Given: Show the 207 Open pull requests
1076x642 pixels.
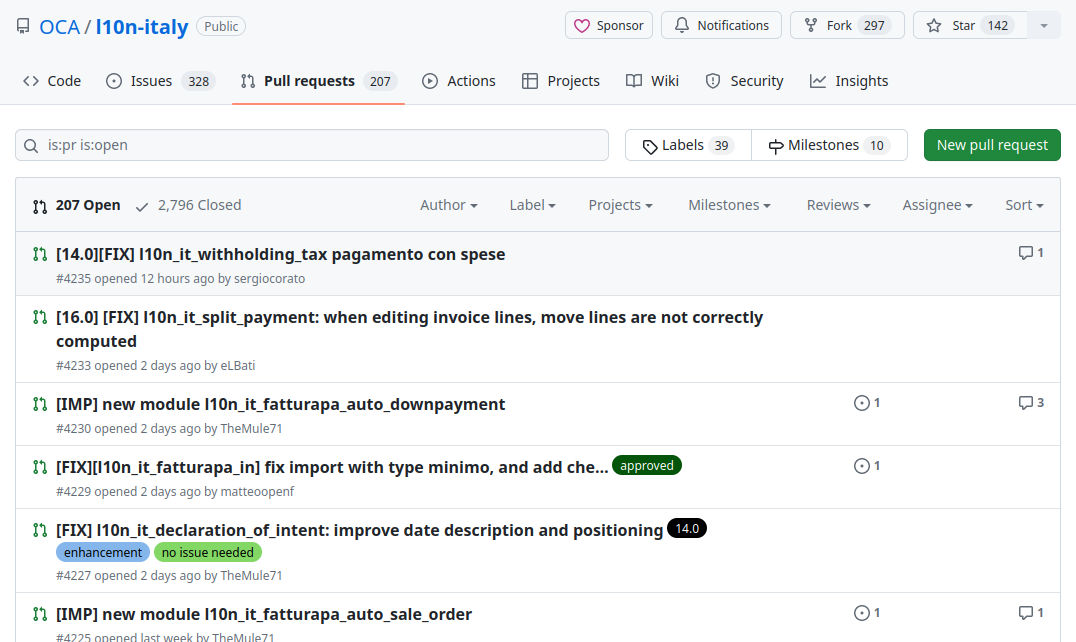Looking at the screenshot, I should tap(77, 205).
